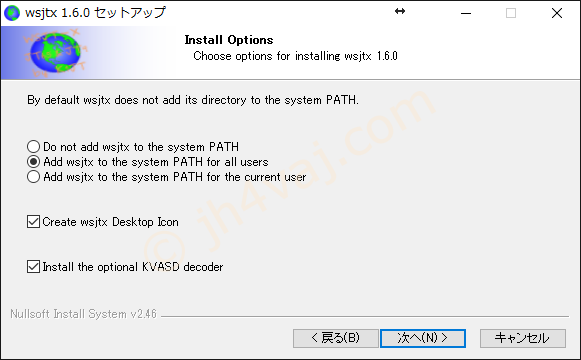Uncheck Create wsjtx Desktop Icon
Viewport: 581px width, 360px height.
pyautogui.click(x=33, y=222)
